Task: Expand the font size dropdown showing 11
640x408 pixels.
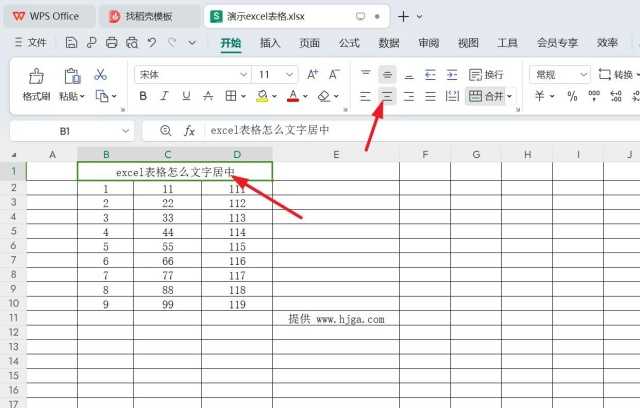Action: pyautogui.click(x=292, y=75)
